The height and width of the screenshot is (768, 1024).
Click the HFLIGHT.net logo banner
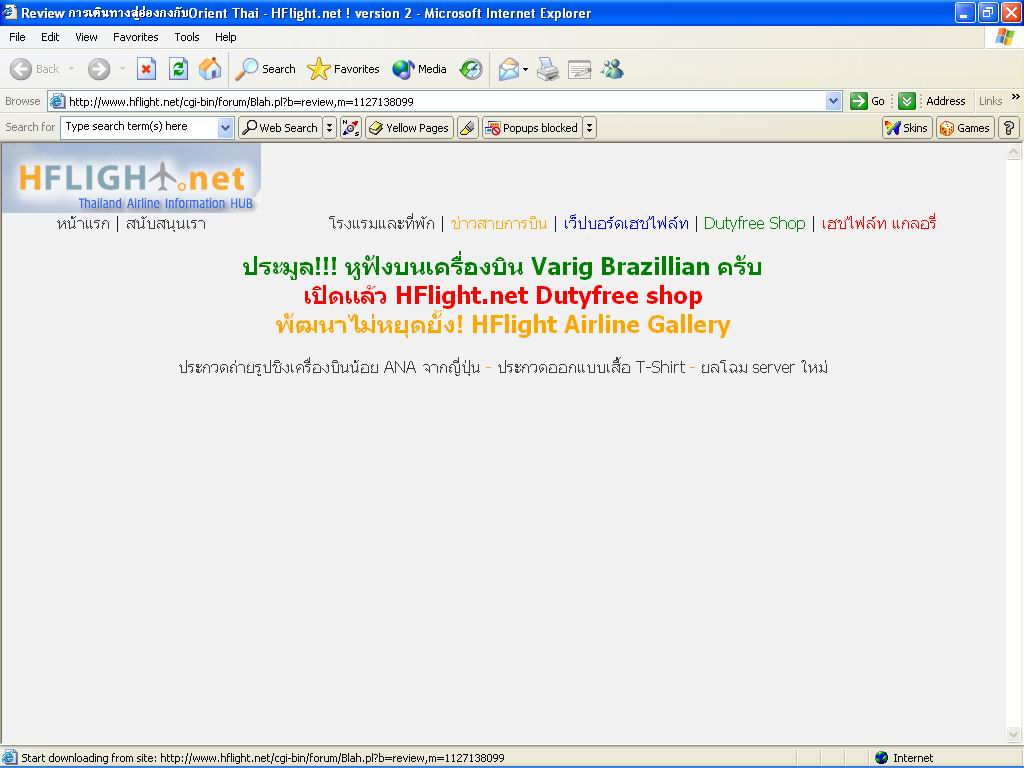(131, 178)
